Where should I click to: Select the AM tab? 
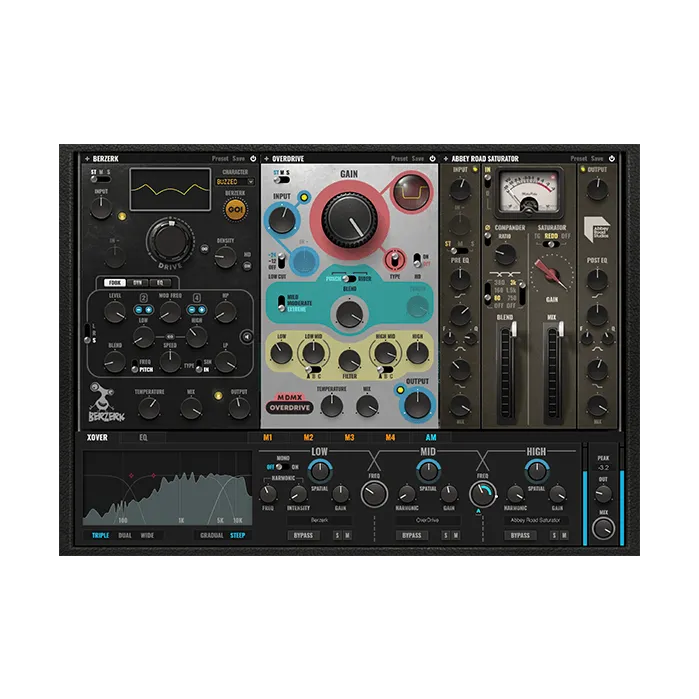click(x=431, y=437)
